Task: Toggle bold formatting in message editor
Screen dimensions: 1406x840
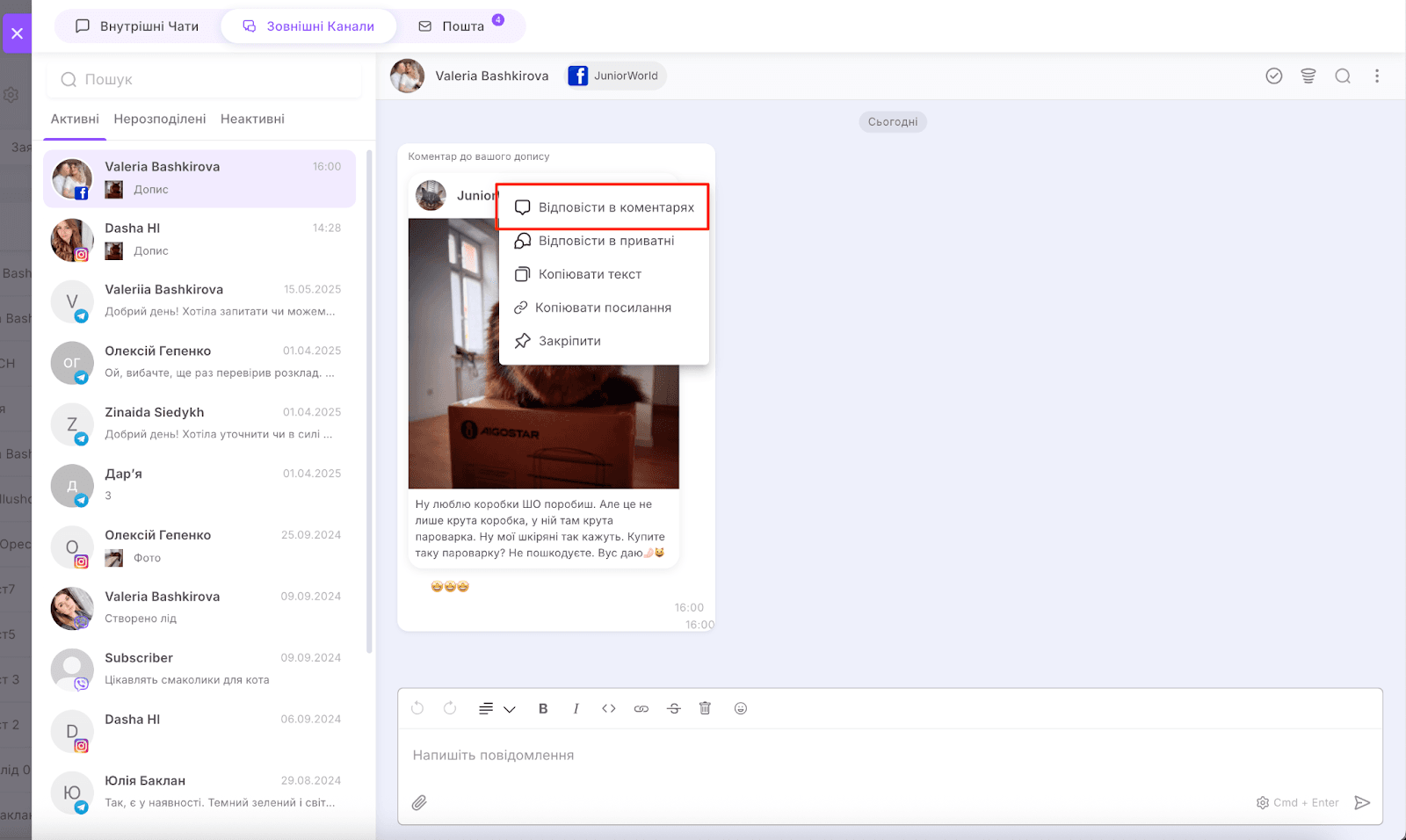Action: [x=543, y=708]
